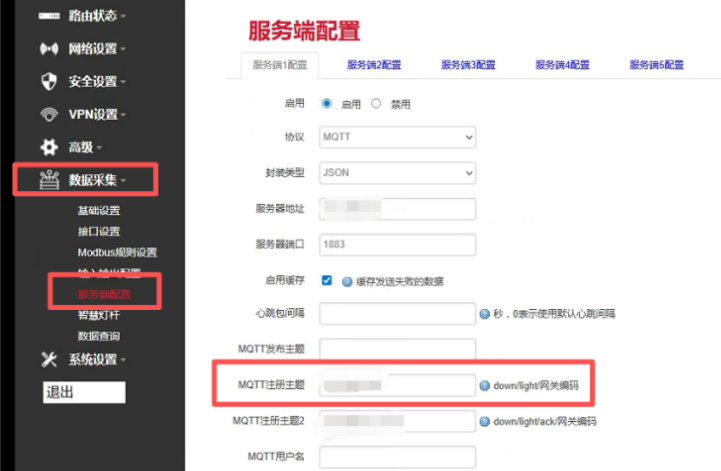Click the security settings shield icon
The image size is (721, 471).
pyautogui.click(x=49, y=81)
